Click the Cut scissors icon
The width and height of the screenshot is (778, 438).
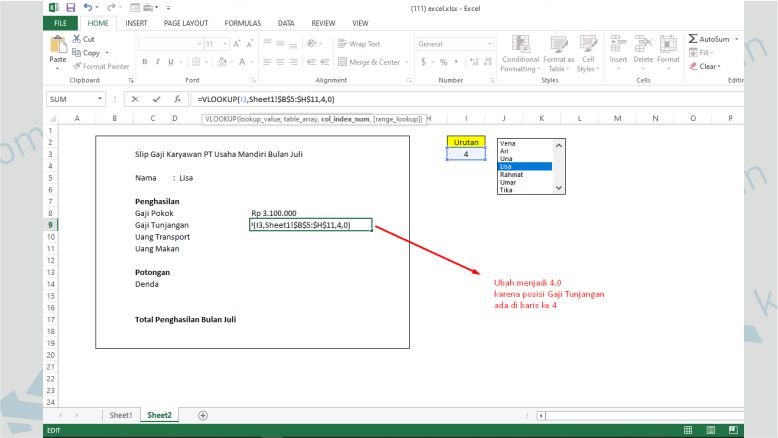[78, 39]
